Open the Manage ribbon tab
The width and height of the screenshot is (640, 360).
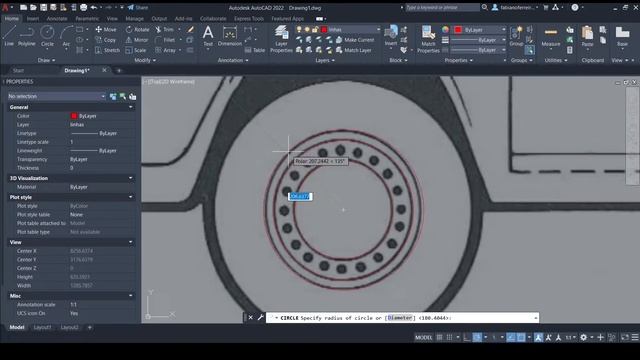[x=134, y=18]
